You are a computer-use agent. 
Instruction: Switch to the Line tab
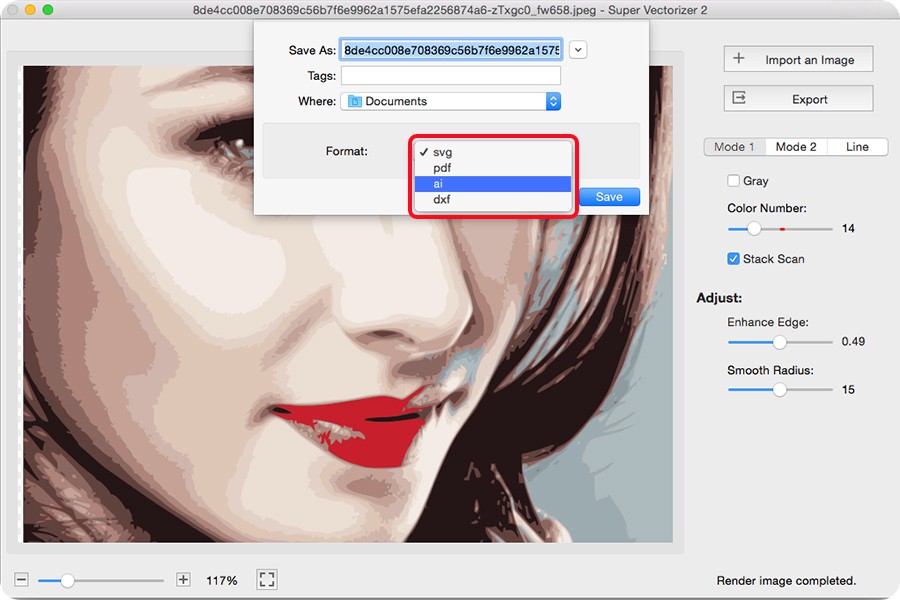point(857,146)
